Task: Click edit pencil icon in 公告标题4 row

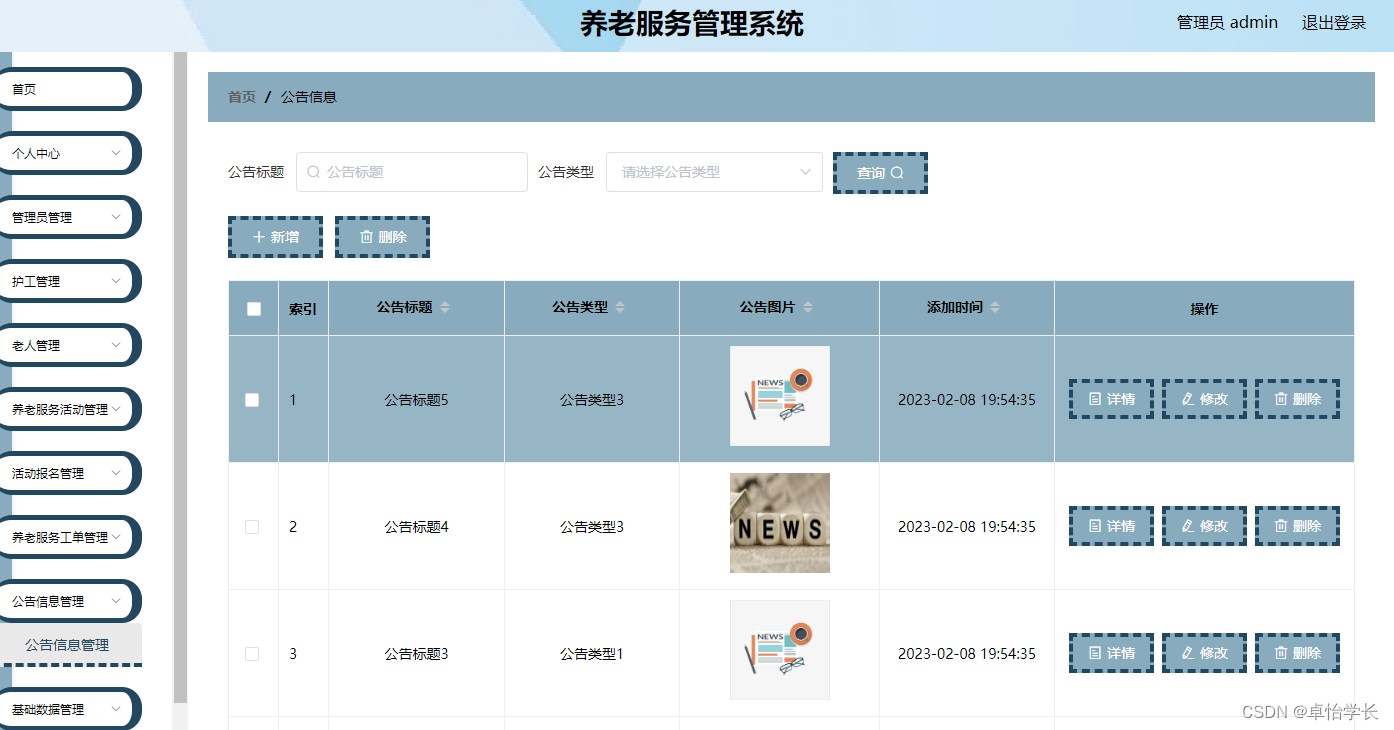Action: tap(1188, 526)
